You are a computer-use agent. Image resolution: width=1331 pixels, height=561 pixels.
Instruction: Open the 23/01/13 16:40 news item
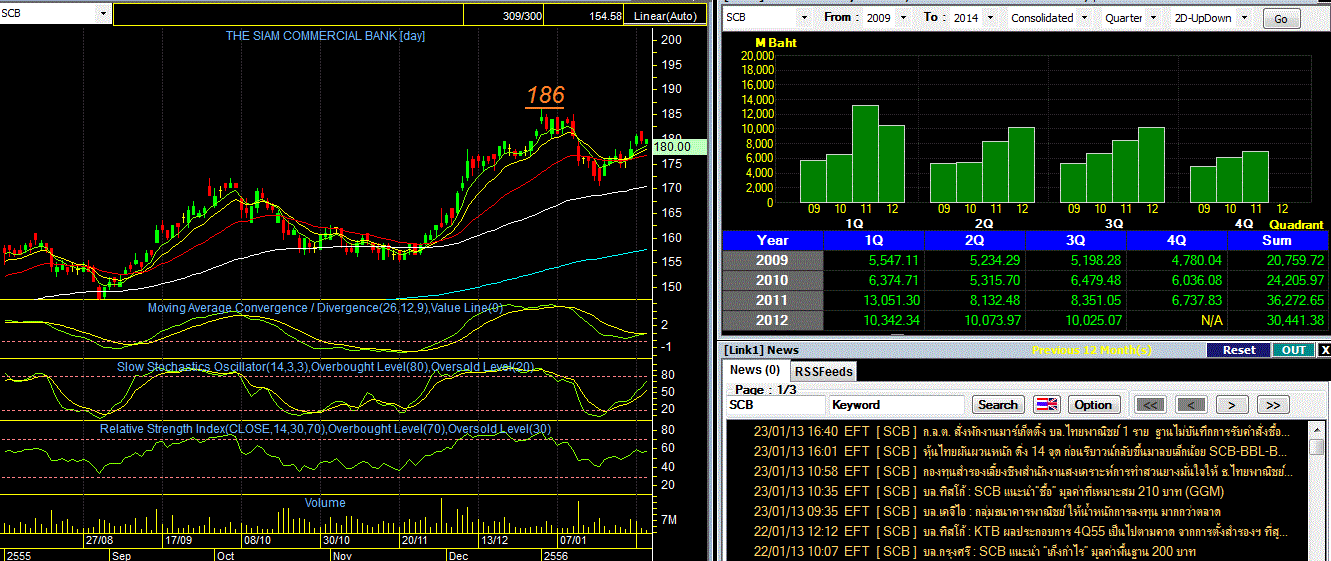[x=1015, y=431]
